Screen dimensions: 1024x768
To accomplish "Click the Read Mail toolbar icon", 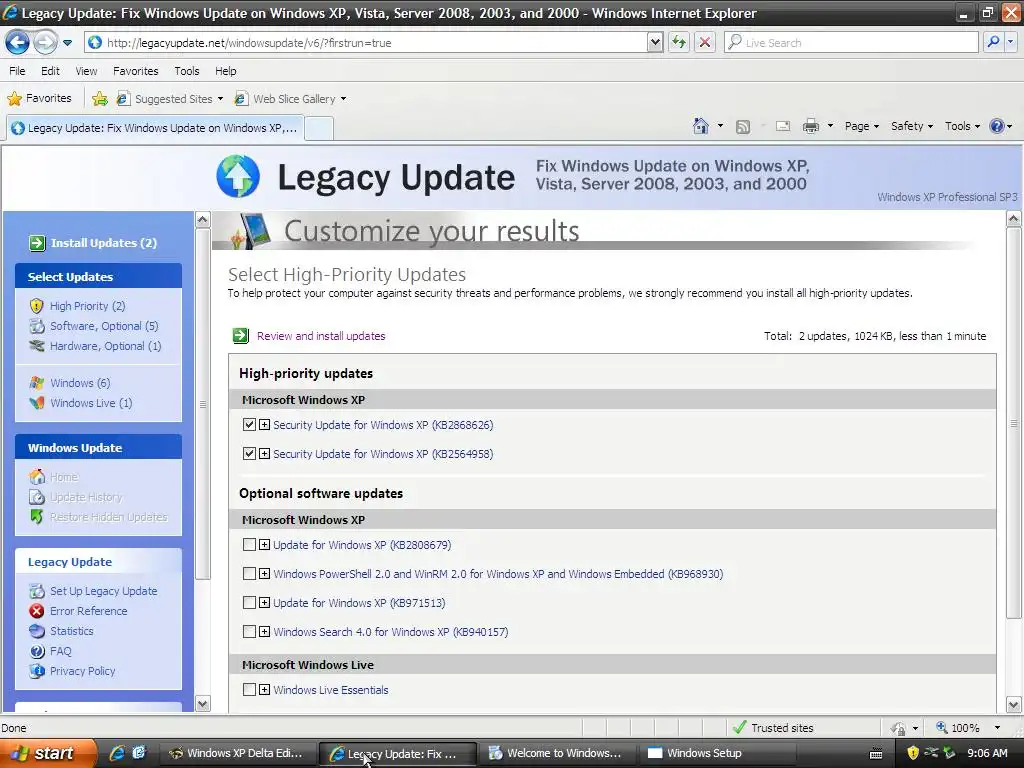I will click(x=783, y=126).
